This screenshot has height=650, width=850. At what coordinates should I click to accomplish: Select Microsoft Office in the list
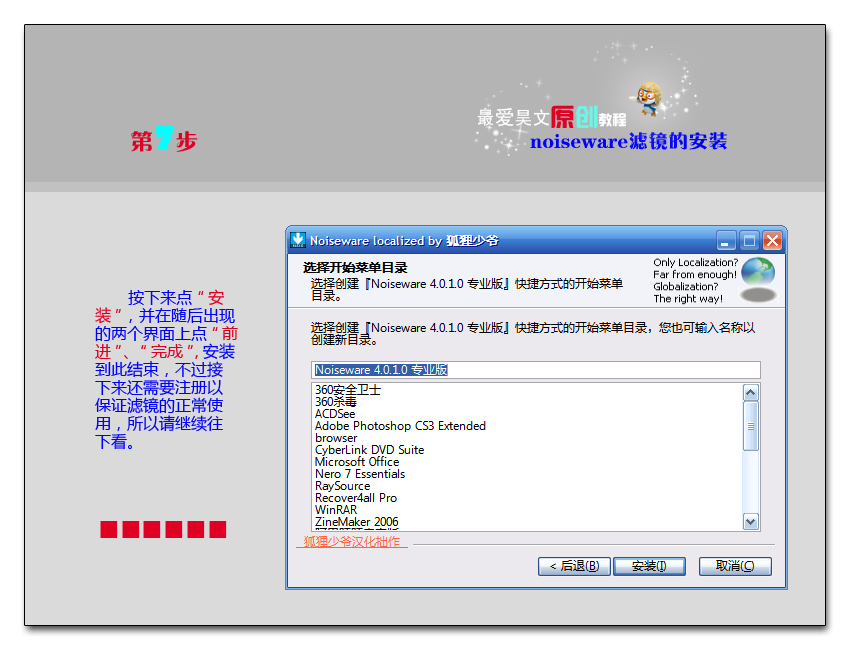click(357, 462)
